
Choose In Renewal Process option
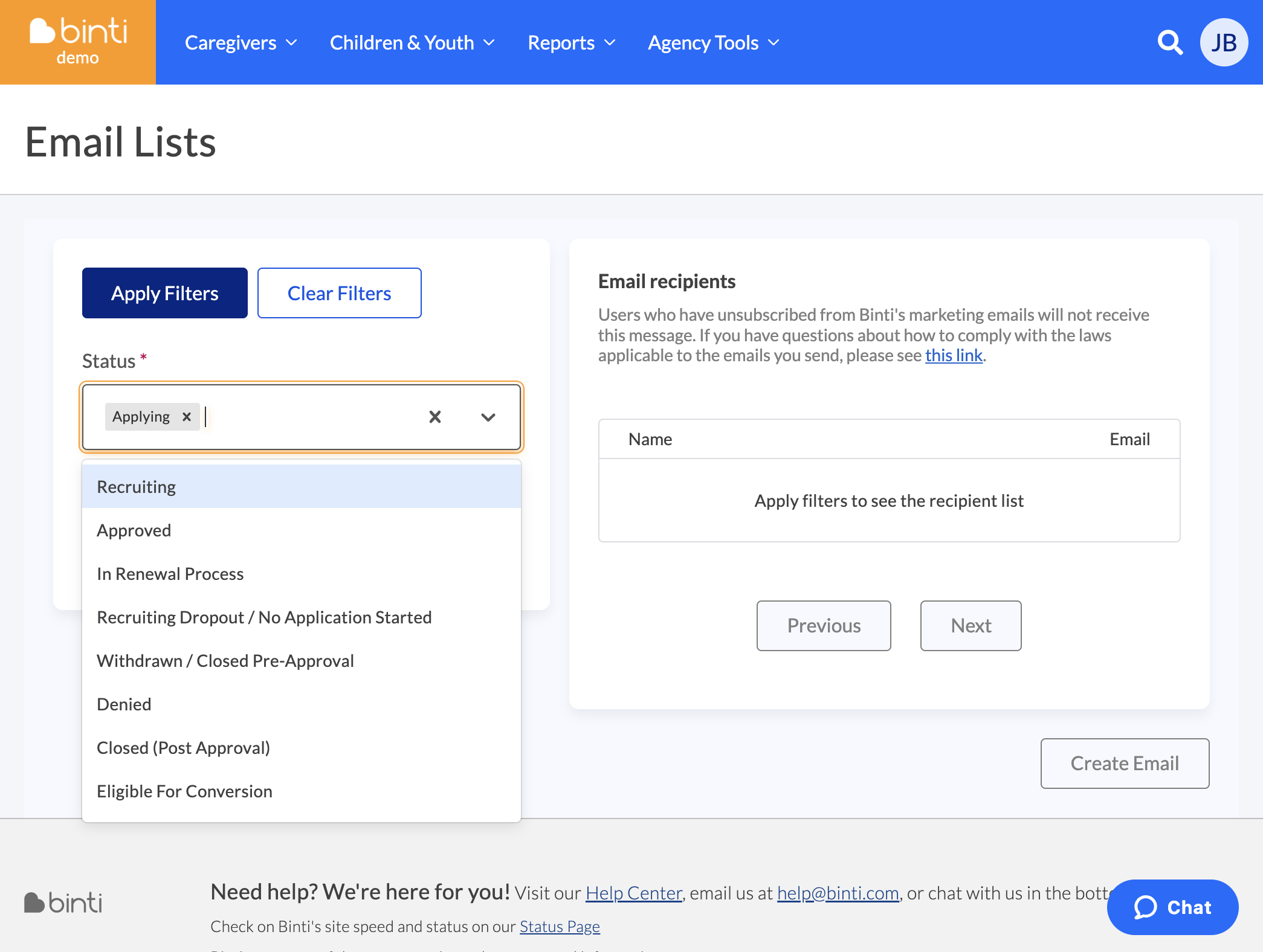click(x=302, y=574)
